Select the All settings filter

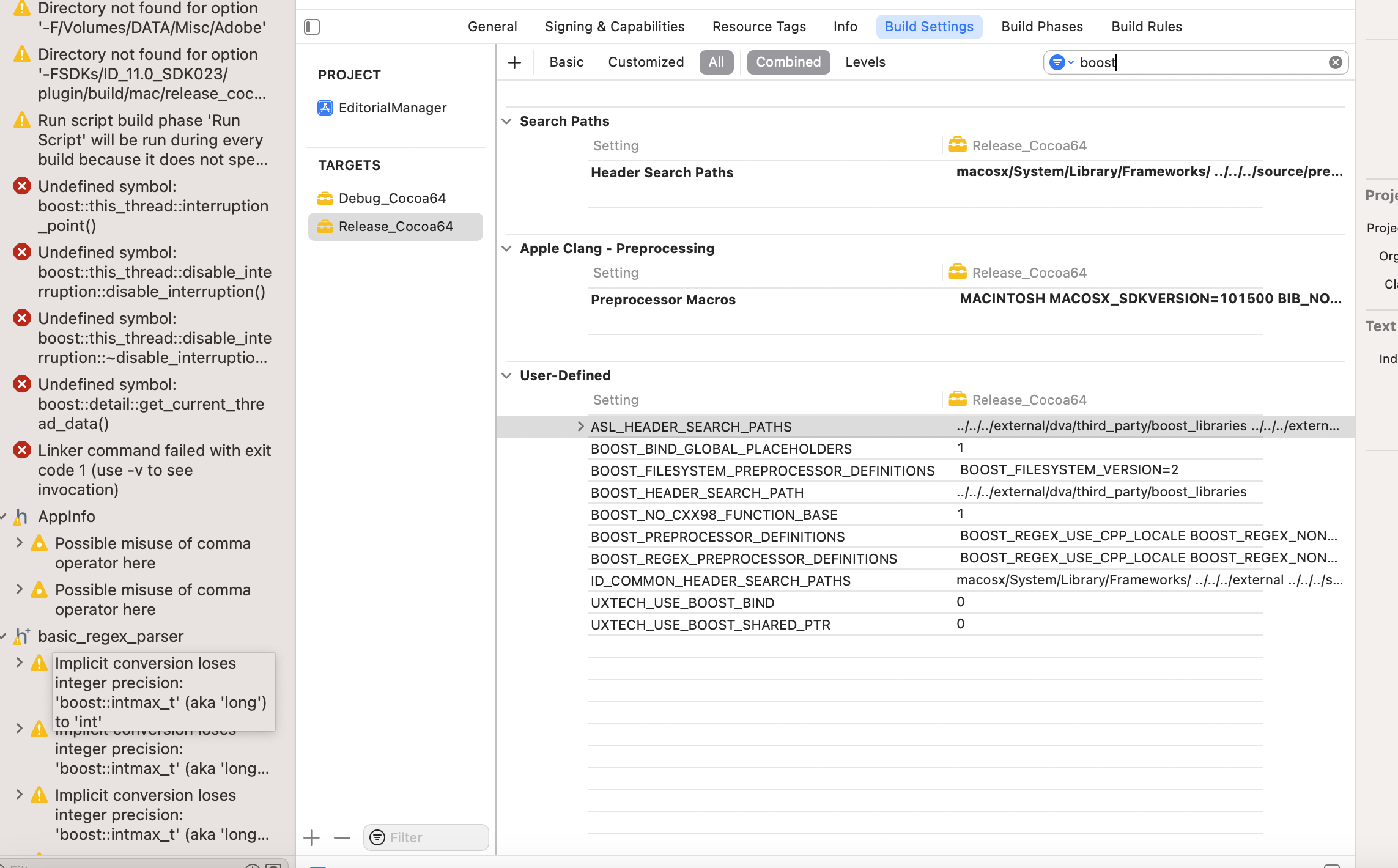[716, 62]
